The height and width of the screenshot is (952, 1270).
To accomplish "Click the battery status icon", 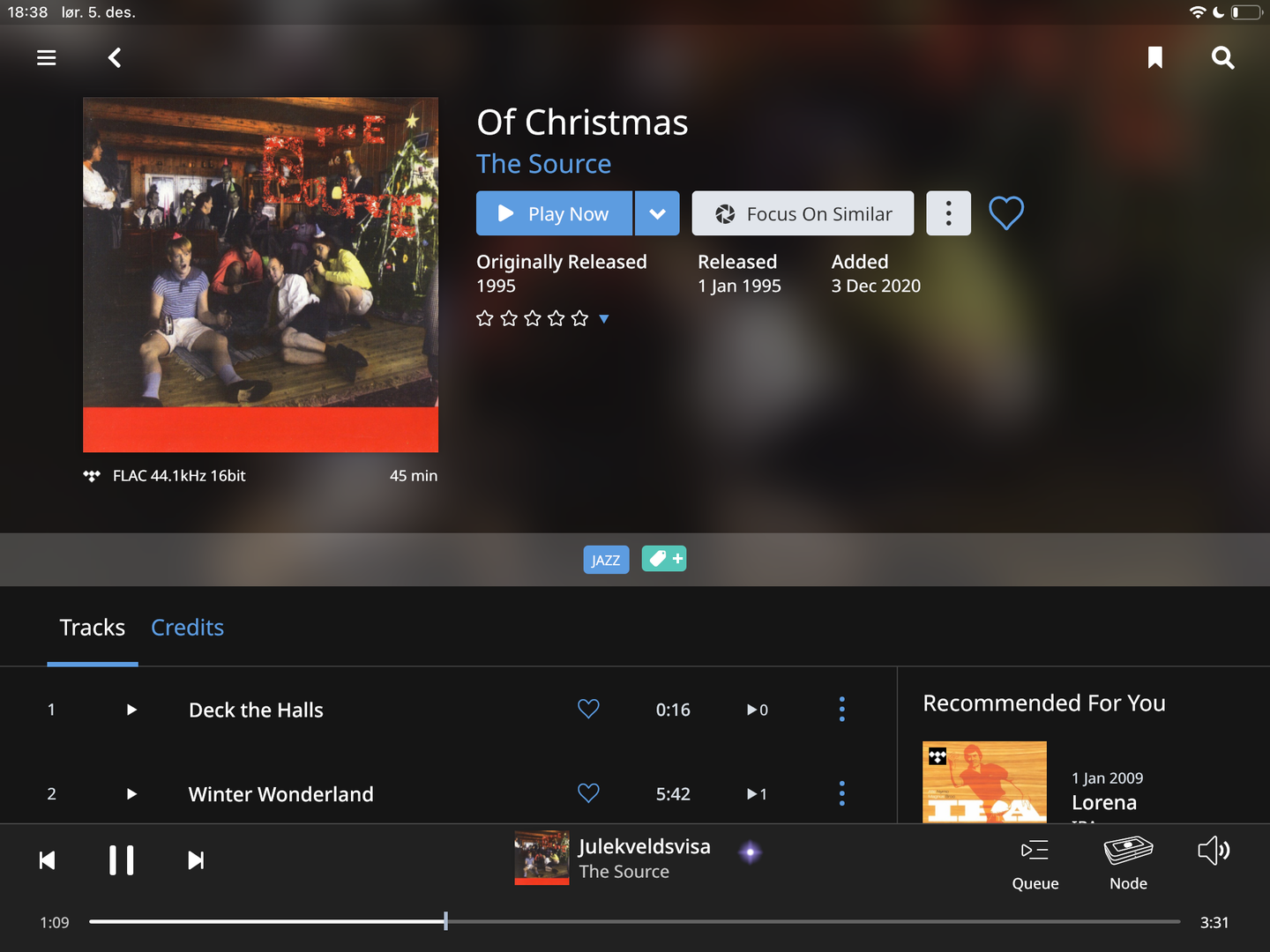I will pyautogui.click(x=1246, y=12).
